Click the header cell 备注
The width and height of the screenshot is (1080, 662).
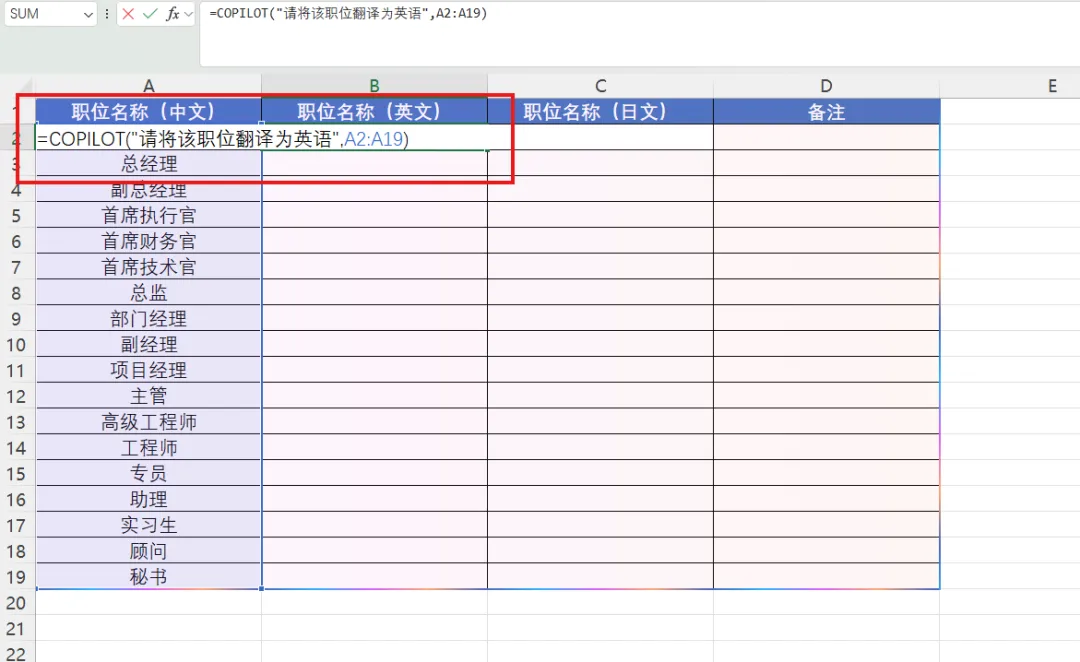(827, 112)
